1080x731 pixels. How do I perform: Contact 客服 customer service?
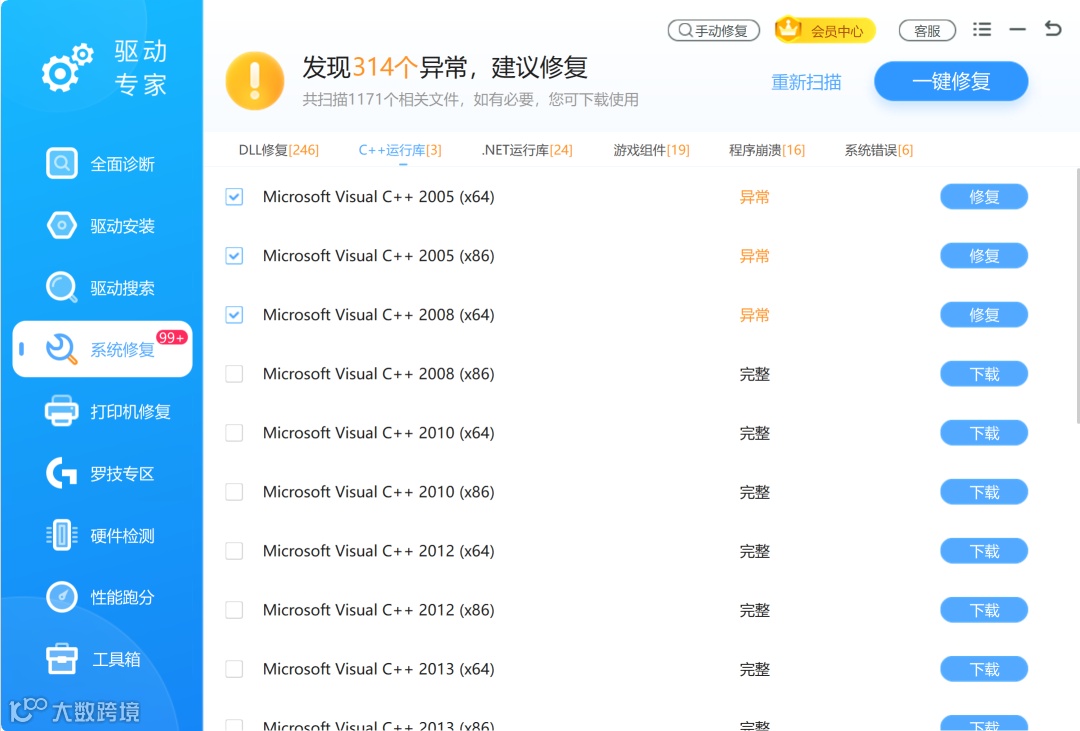pyautogui.click(x=927, y=30)
